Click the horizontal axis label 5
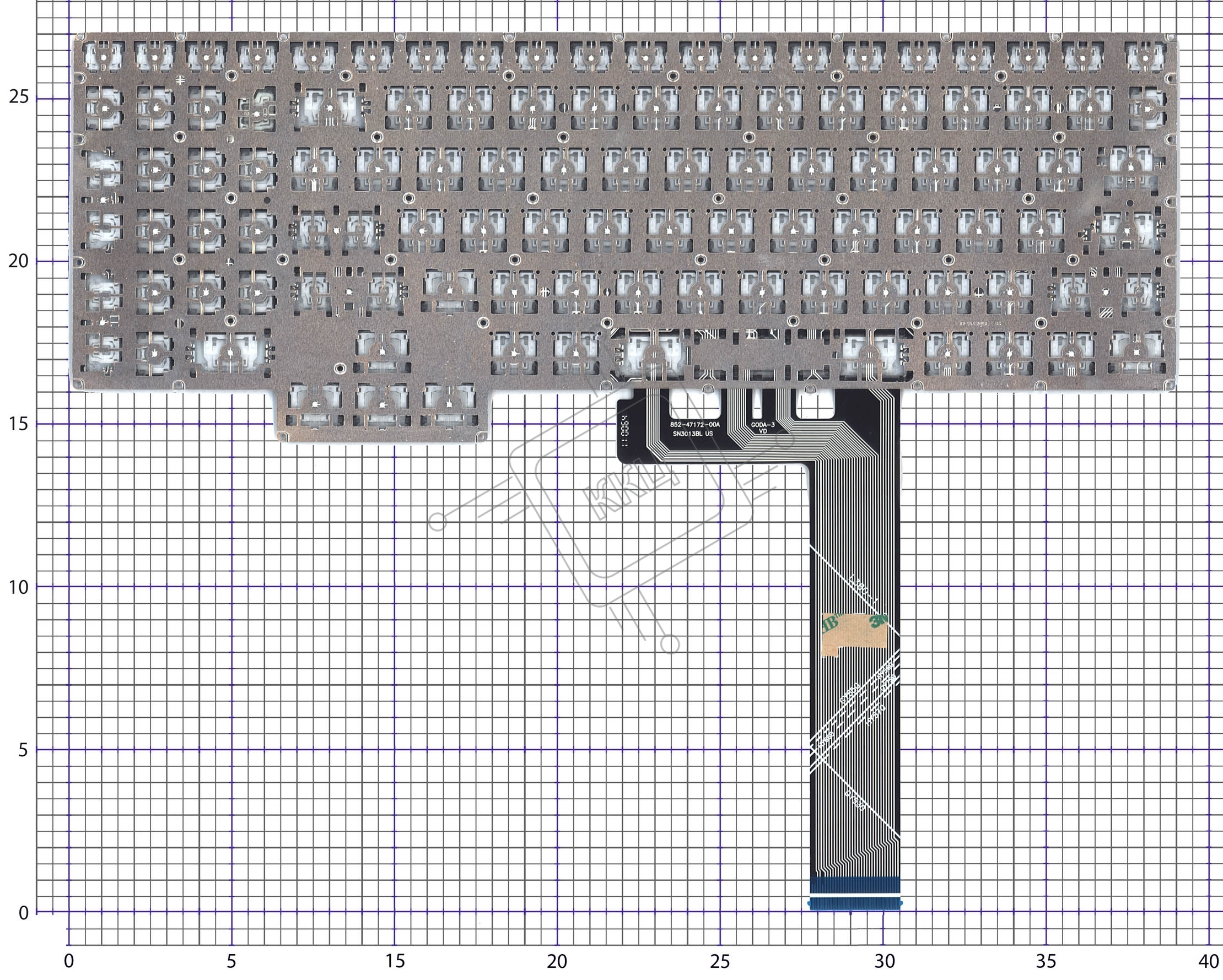The height and width of the screenshot is (980, 1223). click(231, 961)
